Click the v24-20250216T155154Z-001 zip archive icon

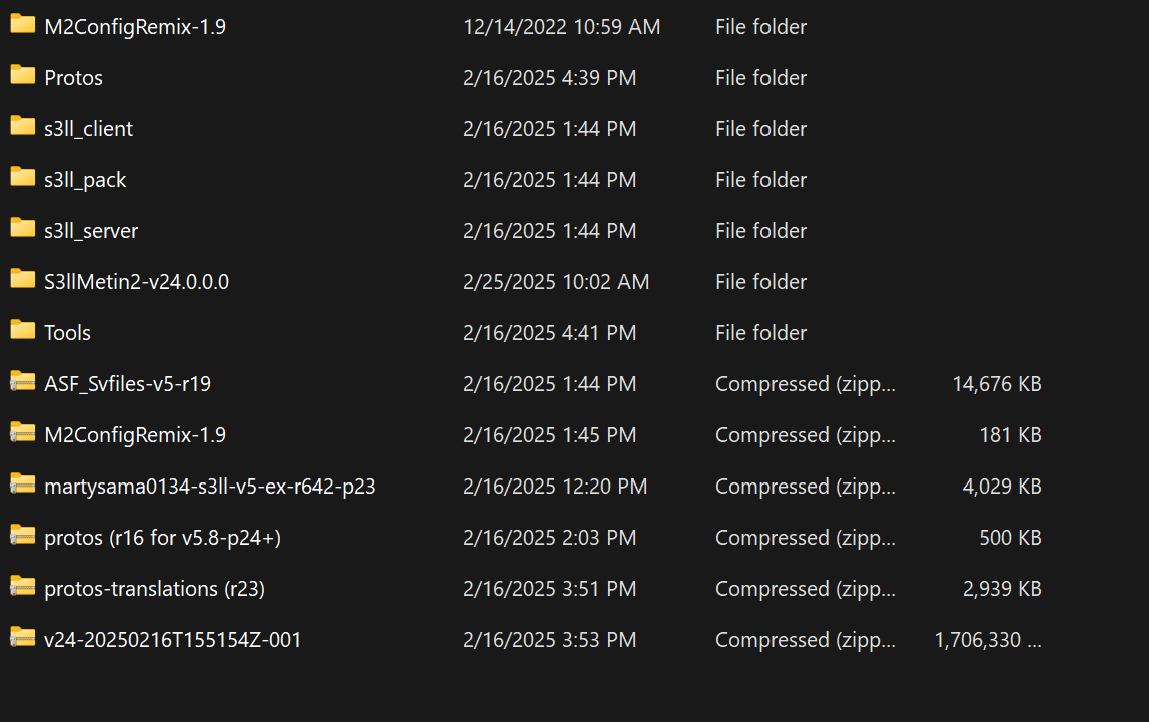click(x=23, y=638)
